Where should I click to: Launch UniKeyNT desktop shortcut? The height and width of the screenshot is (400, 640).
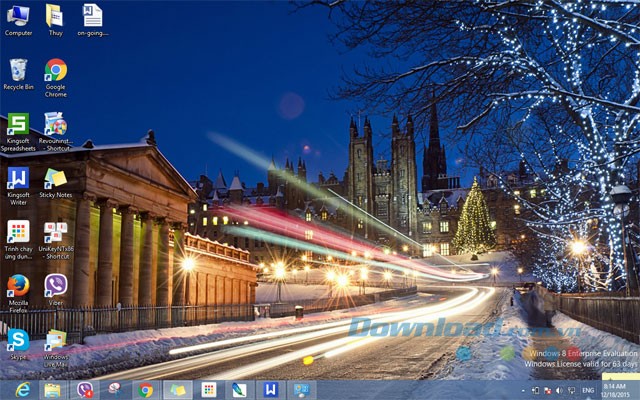pos(55,232)
